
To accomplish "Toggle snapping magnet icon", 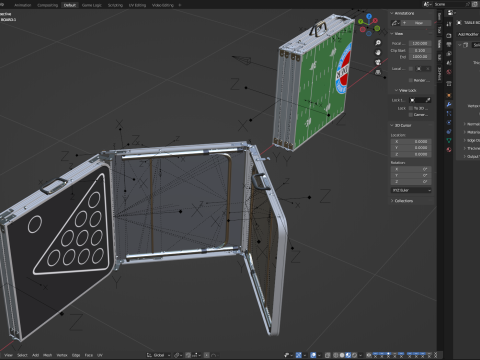I will click(188, 355).
